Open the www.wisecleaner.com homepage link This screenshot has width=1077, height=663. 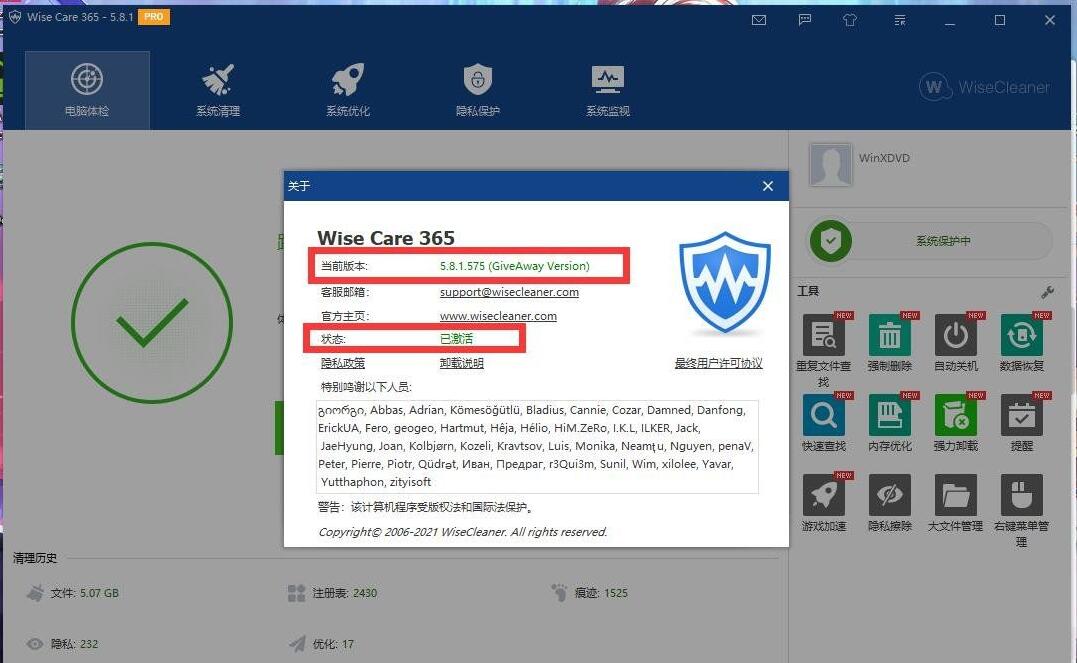click(x=498, y=316)
